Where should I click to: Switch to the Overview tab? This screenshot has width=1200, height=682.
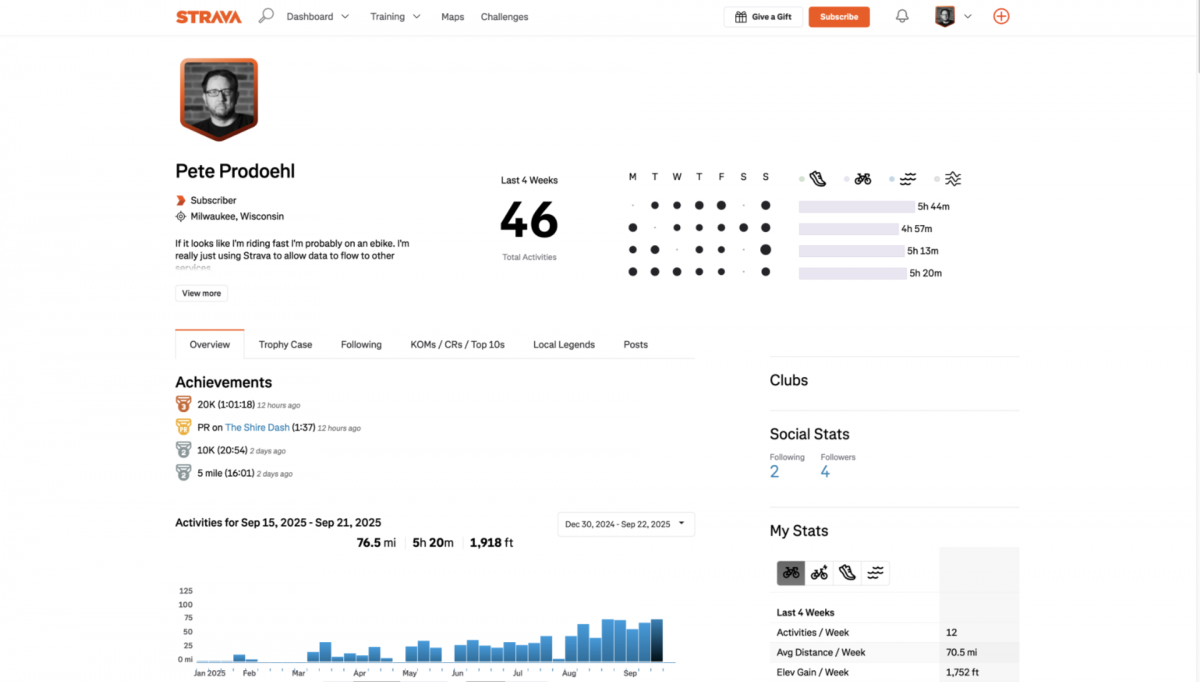210,344
